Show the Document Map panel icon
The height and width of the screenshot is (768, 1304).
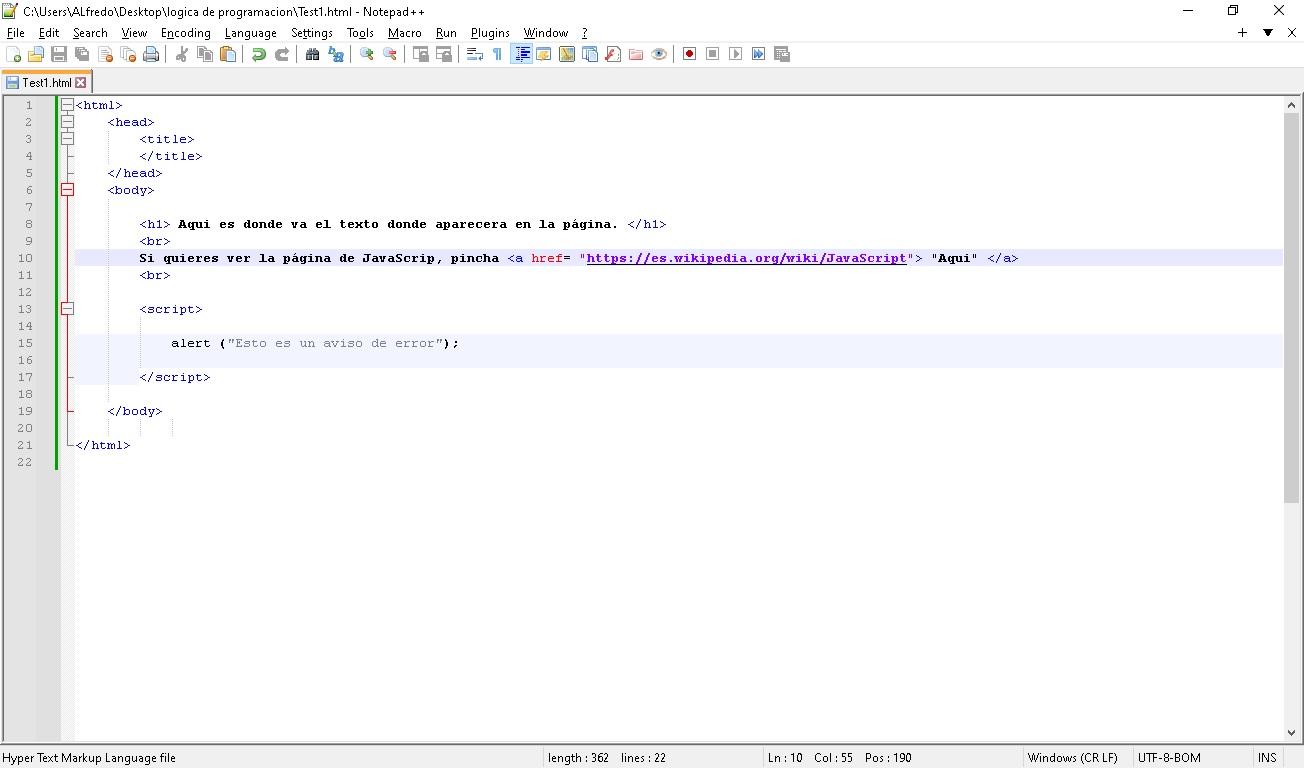click(567, 54)
